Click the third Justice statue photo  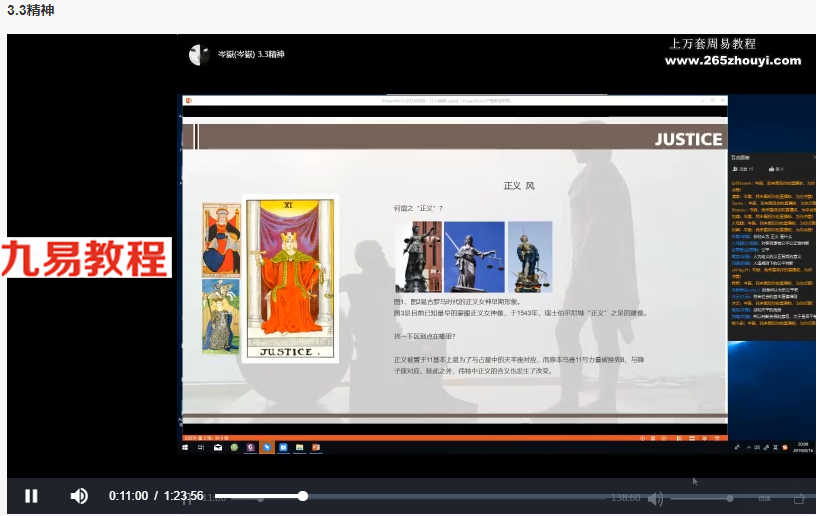530,256
